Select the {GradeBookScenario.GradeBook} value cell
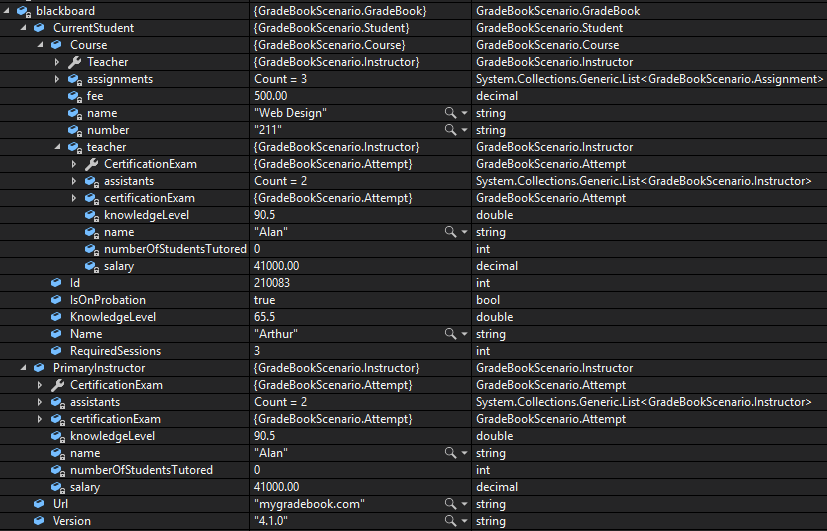 [x=340, y=11]
